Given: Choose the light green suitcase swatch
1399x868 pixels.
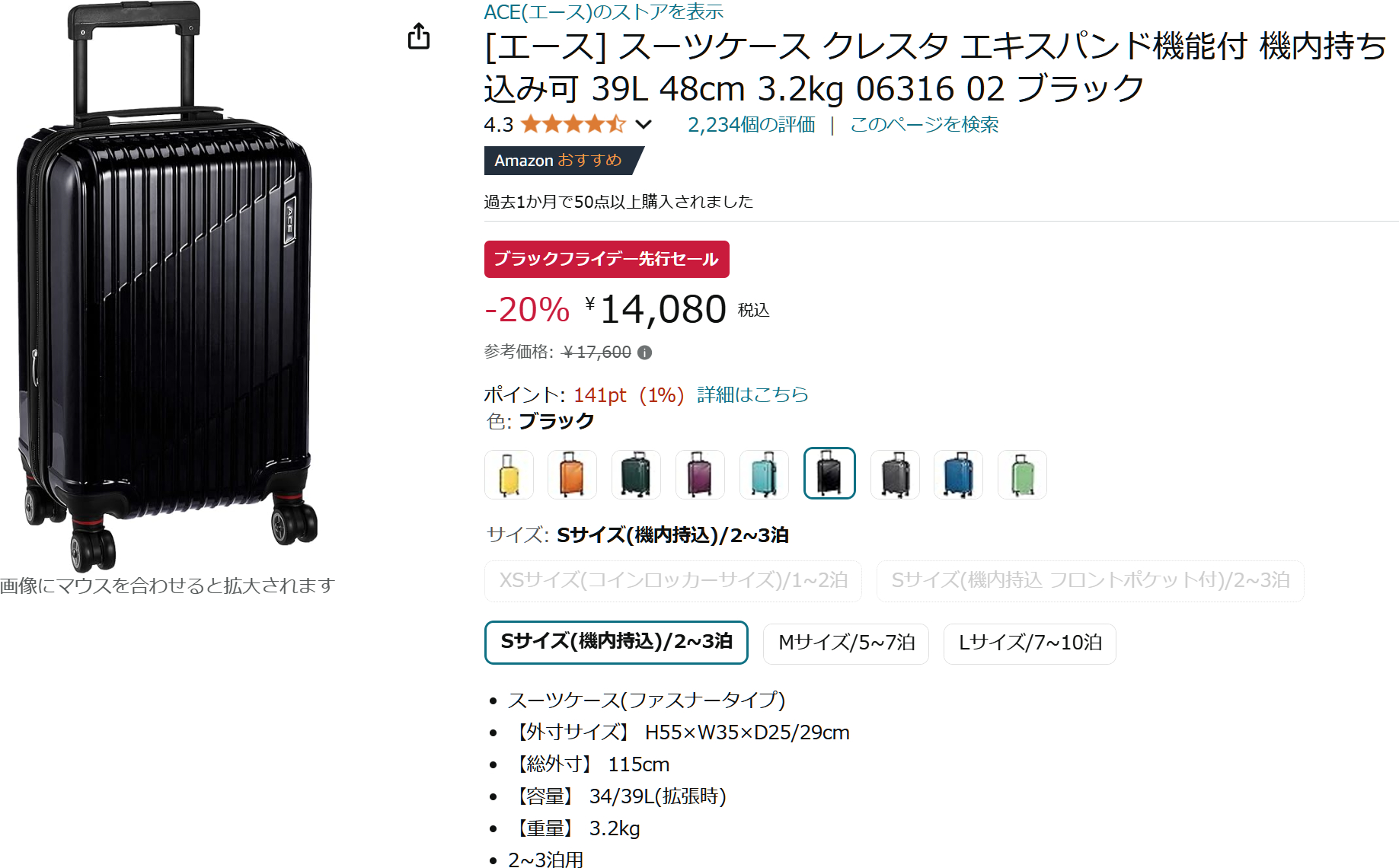Looking at the screenshot, I should tap(1022, 474).
